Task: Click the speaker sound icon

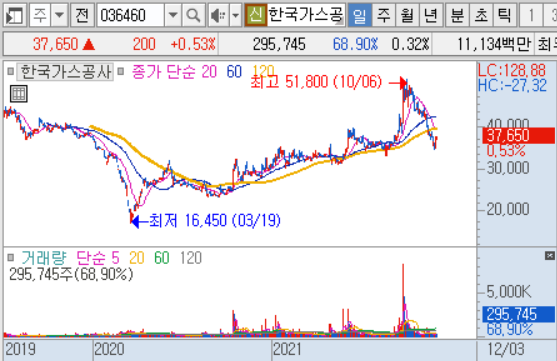Action: (218, 15)
